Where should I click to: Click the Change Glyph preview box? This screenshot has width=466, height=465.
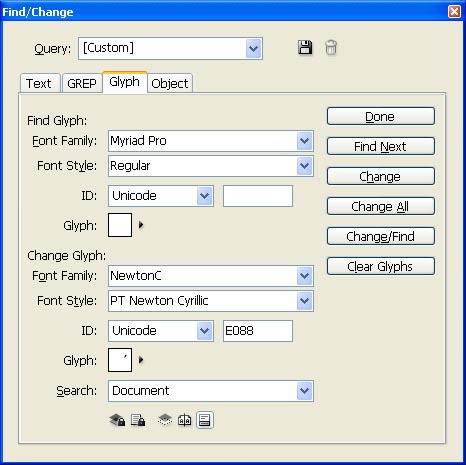tap(120, 360)
